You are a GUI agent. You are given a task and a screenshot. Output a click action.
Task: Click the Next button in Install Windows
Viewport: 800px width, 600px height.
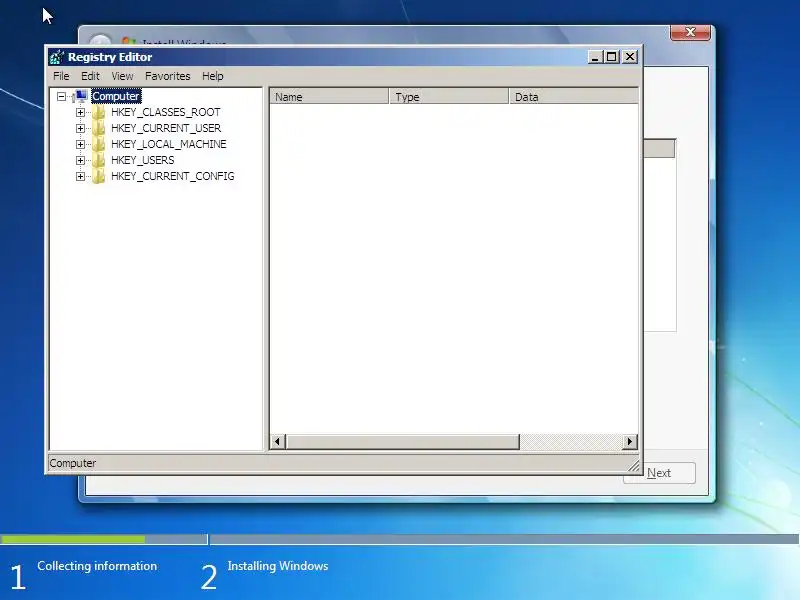(659, 473)
